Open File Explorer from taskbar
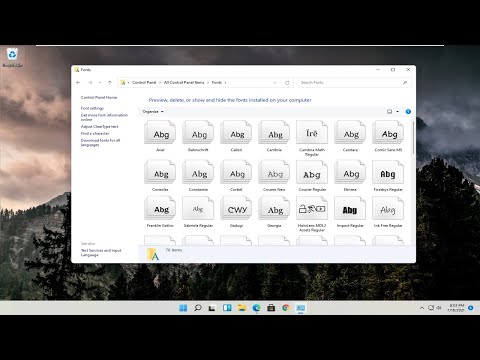480x360 pixels. click(242, 308)
